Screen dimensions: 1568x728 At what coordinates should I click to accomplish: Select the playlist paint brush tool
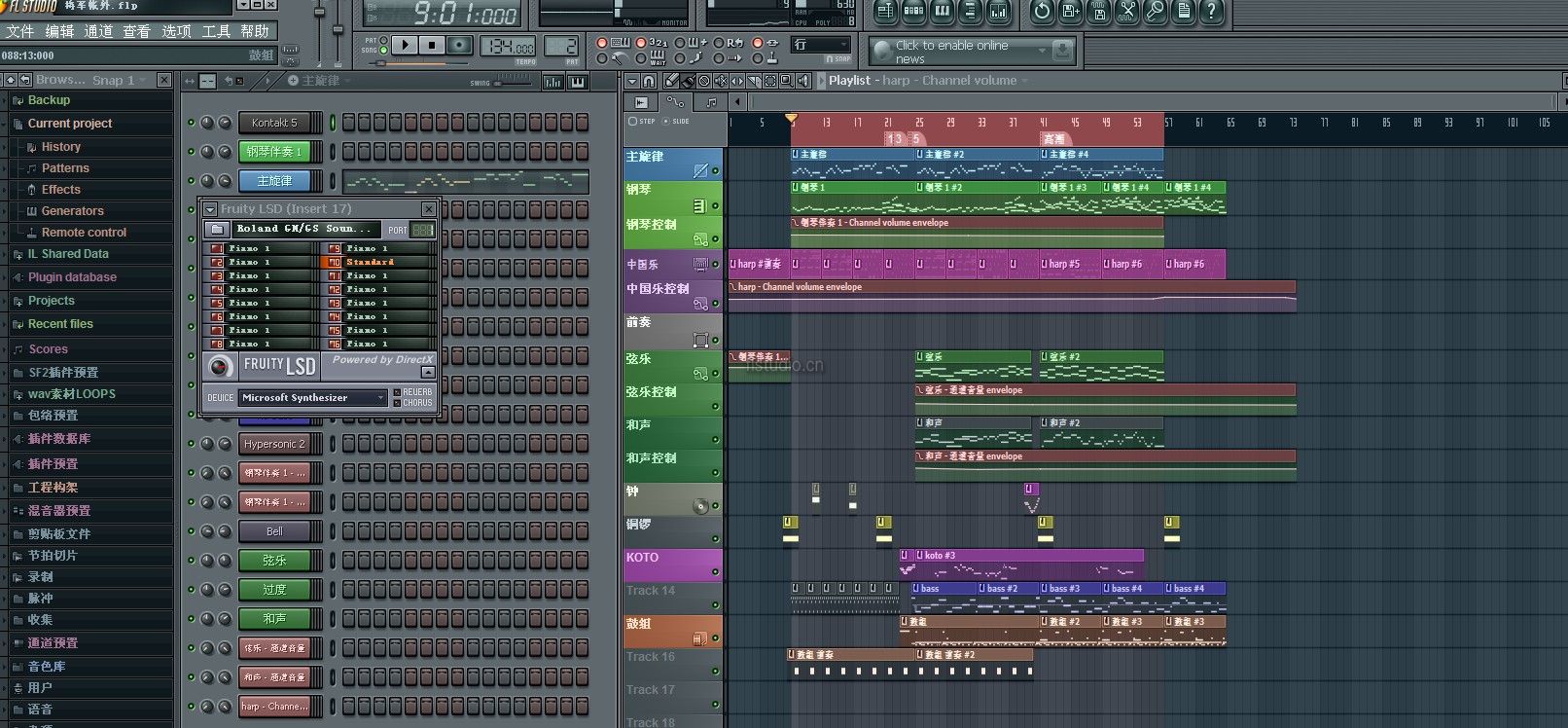point(689,81)
